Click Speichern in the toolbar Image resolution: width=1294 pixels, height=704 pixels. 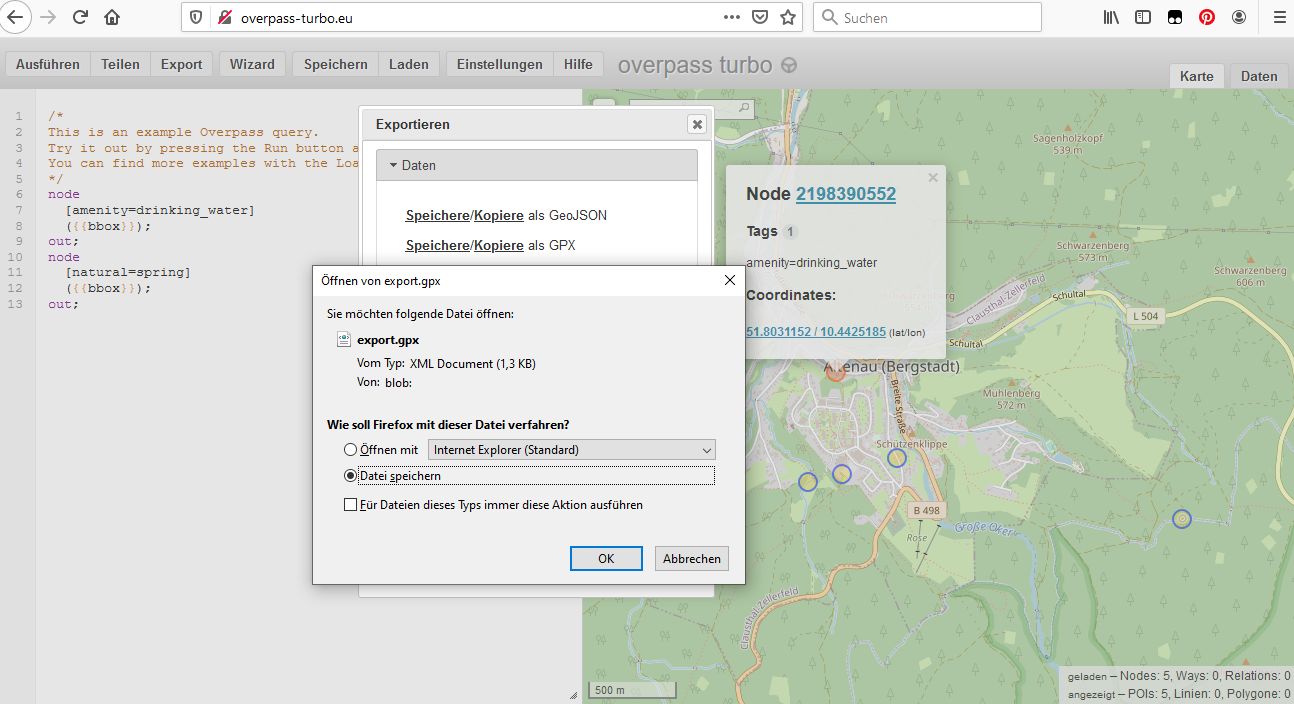coord(335,64)
